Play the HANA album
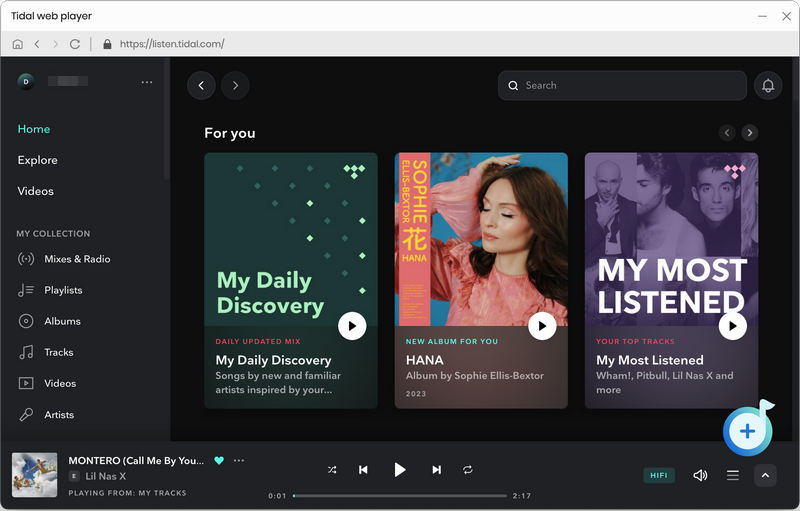This screenshot has height=511, width=800. pos(542,326)
